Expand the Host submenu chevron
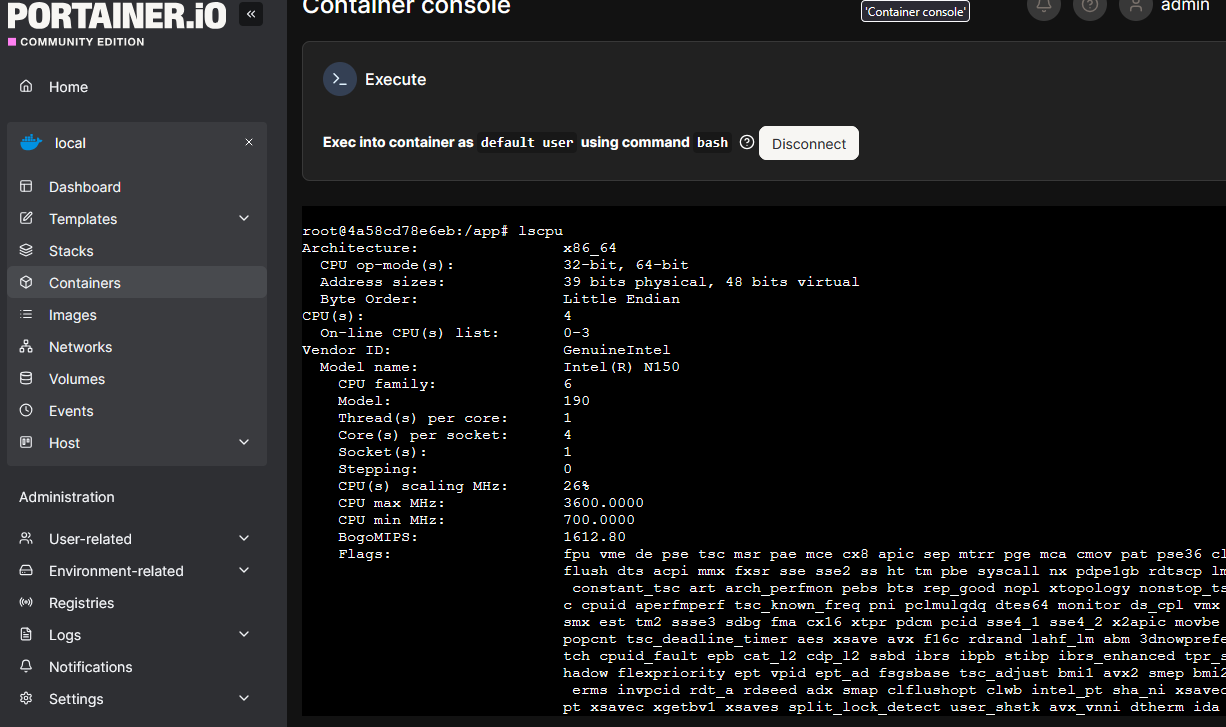Image resolution: width=1226 pixels, height=727 pixels. [x=244, y=443]
